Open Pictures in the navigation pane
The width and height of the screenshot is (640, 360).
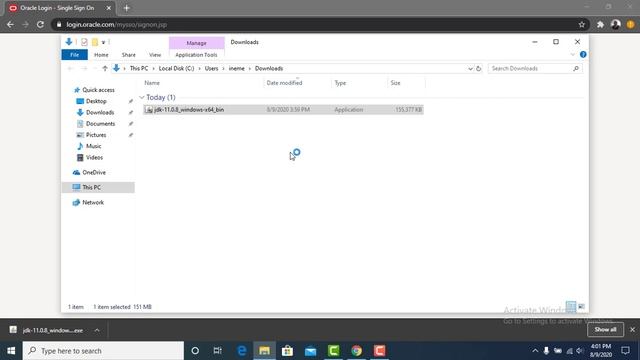click(96, 135)
